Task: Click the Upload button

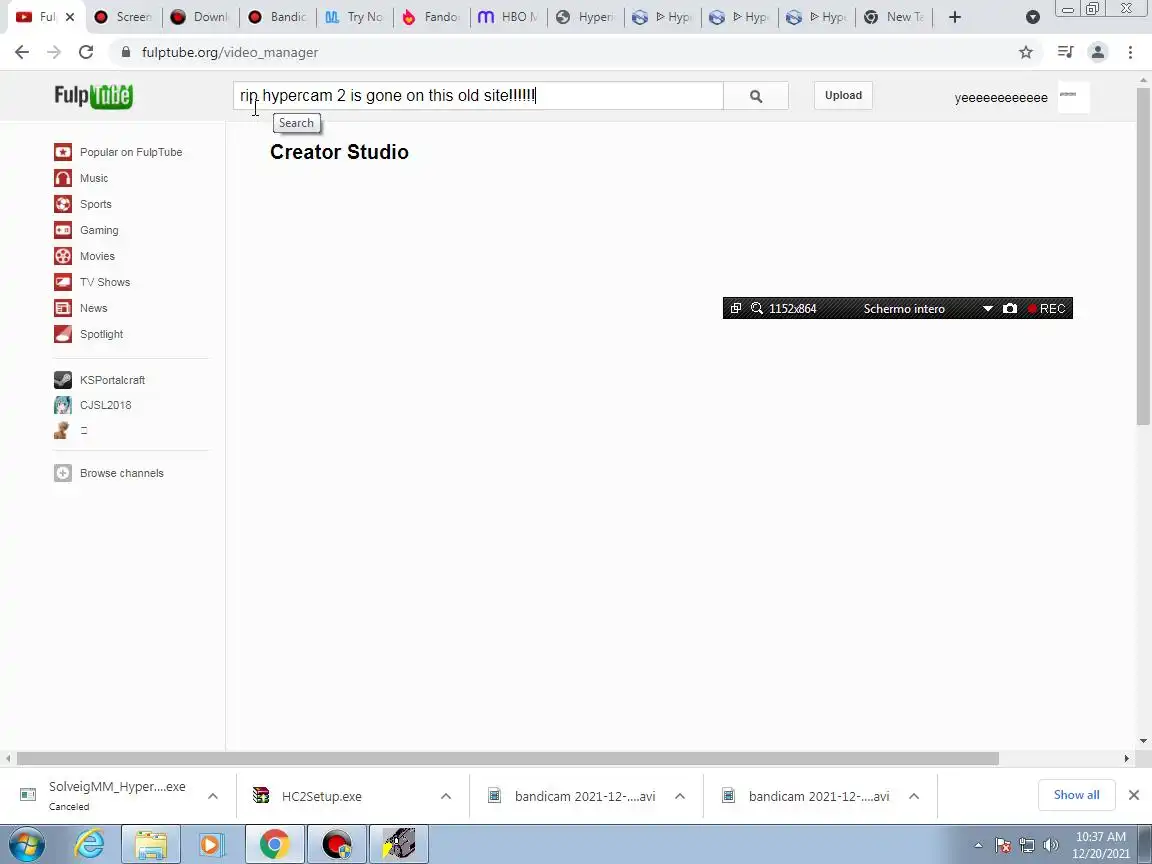Action: coord(843,96)
